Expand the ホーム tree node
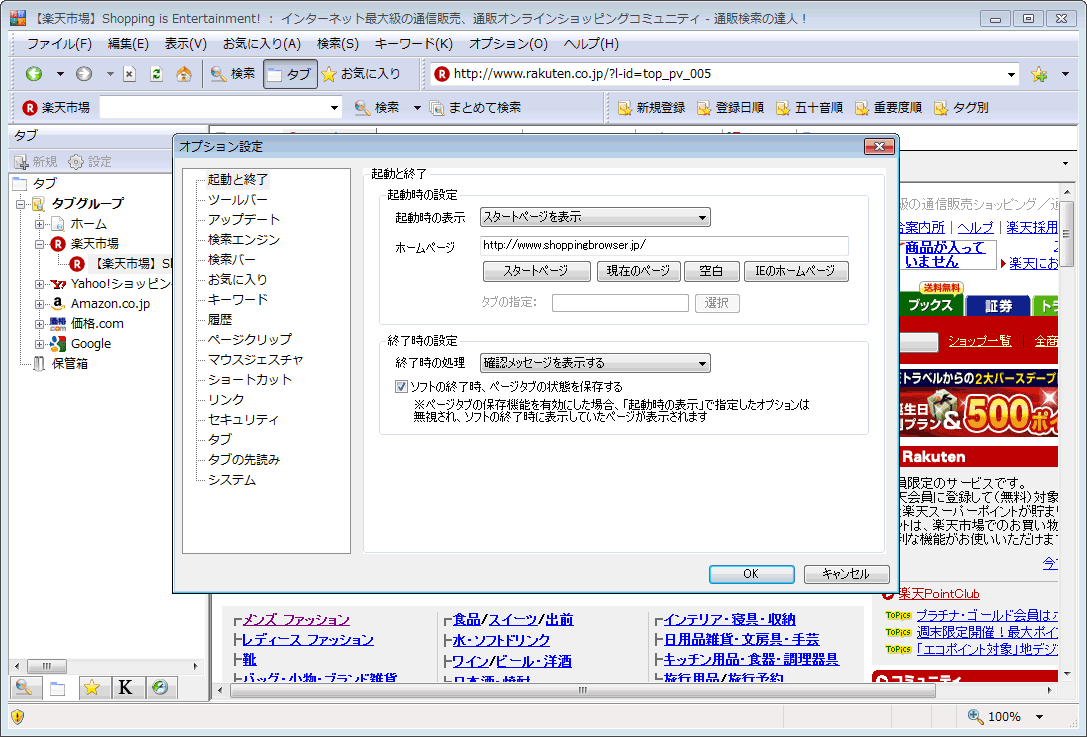 40,224
